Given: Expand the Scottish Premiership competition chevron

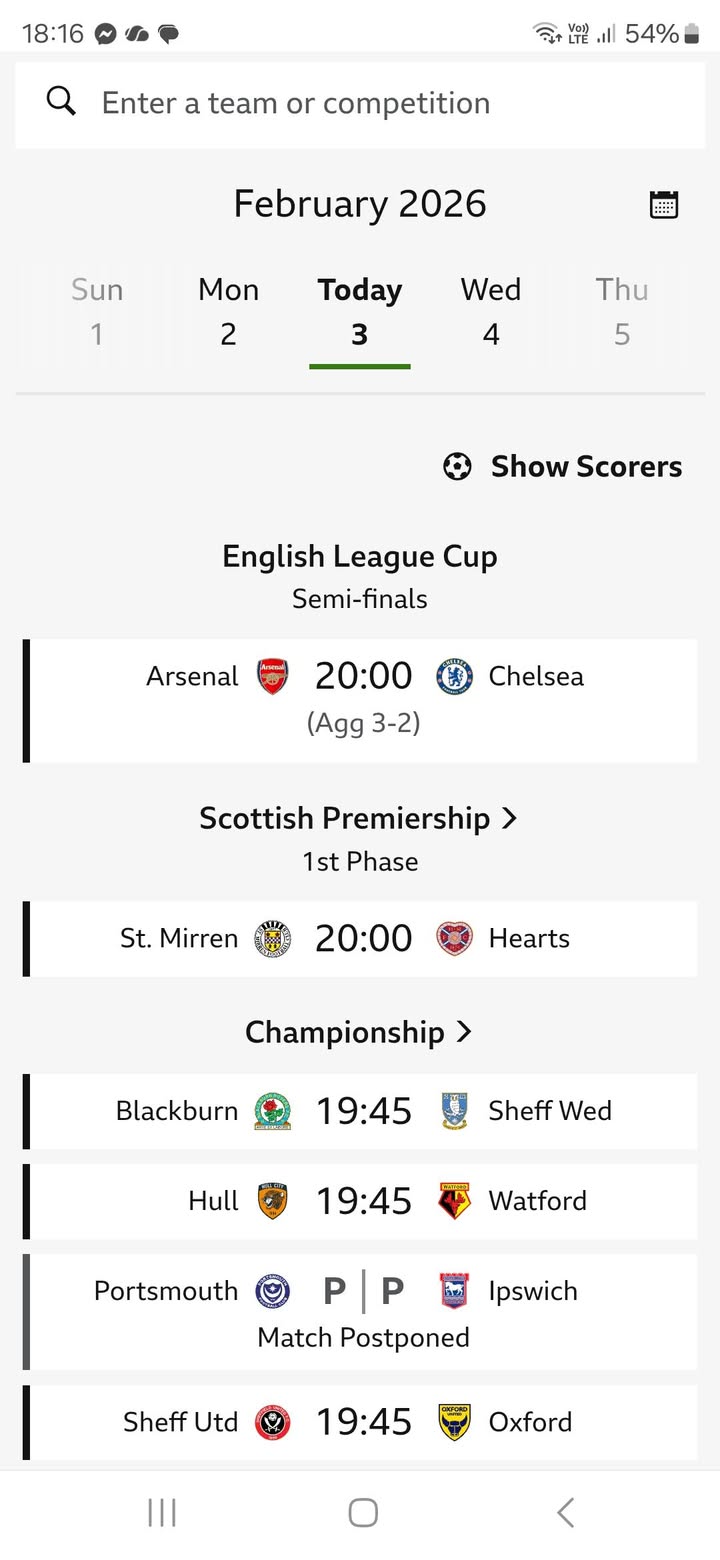Looking at the screenshot, I should click(509, 818).
